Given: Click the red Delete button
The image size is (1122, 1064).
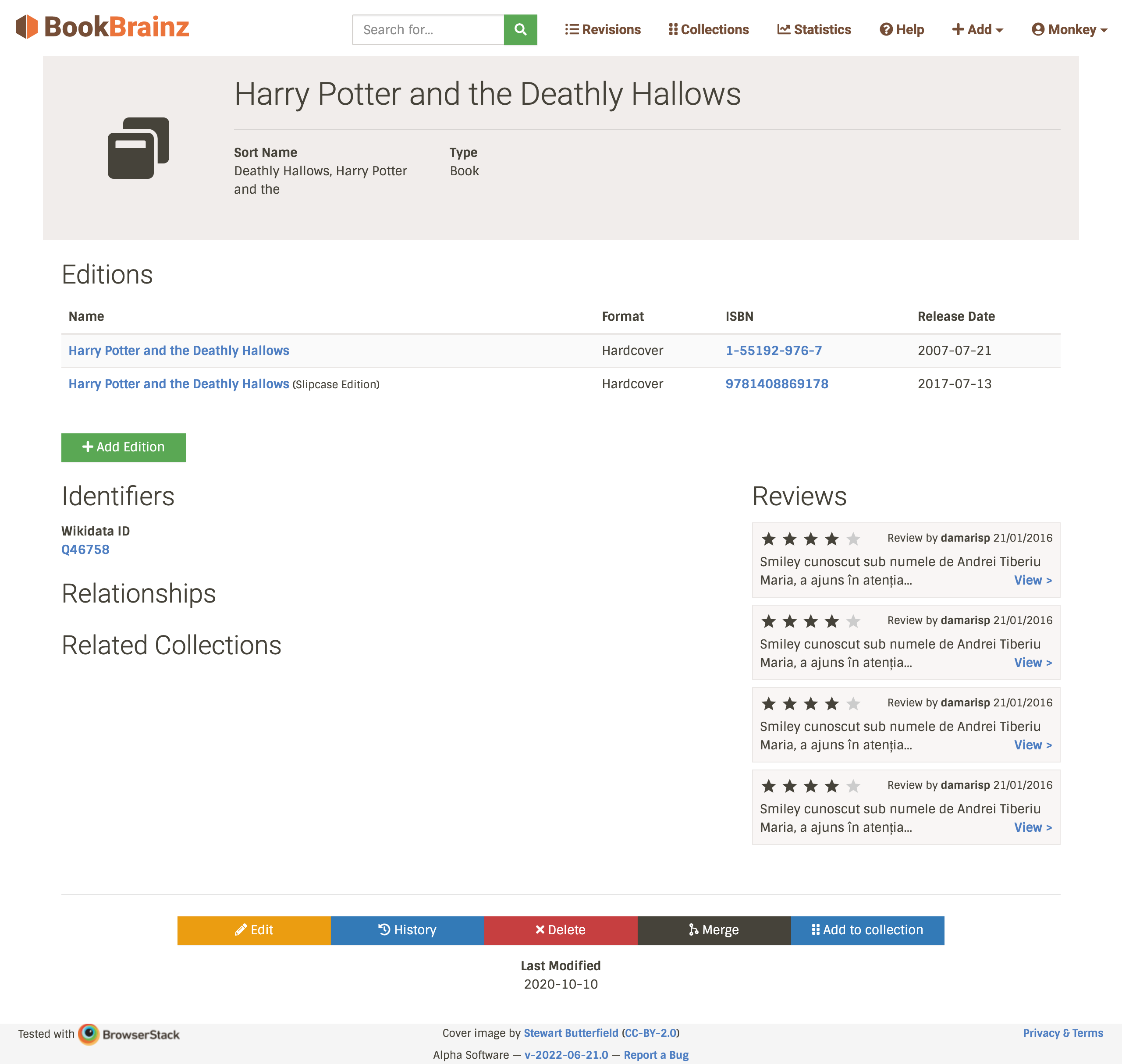Looking at the screenshot, I should pyautogui.click(x=561, y=930).
